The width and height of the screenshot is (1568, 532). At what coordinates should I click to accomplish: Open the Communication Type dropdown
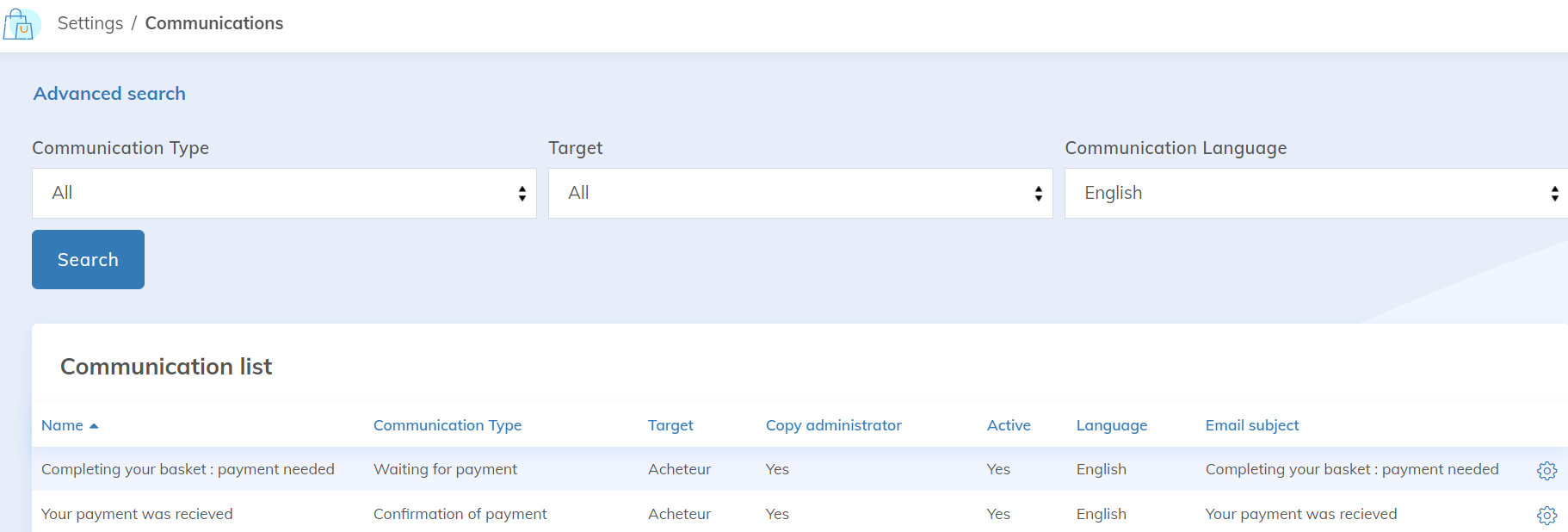click(x=284, y=194)
